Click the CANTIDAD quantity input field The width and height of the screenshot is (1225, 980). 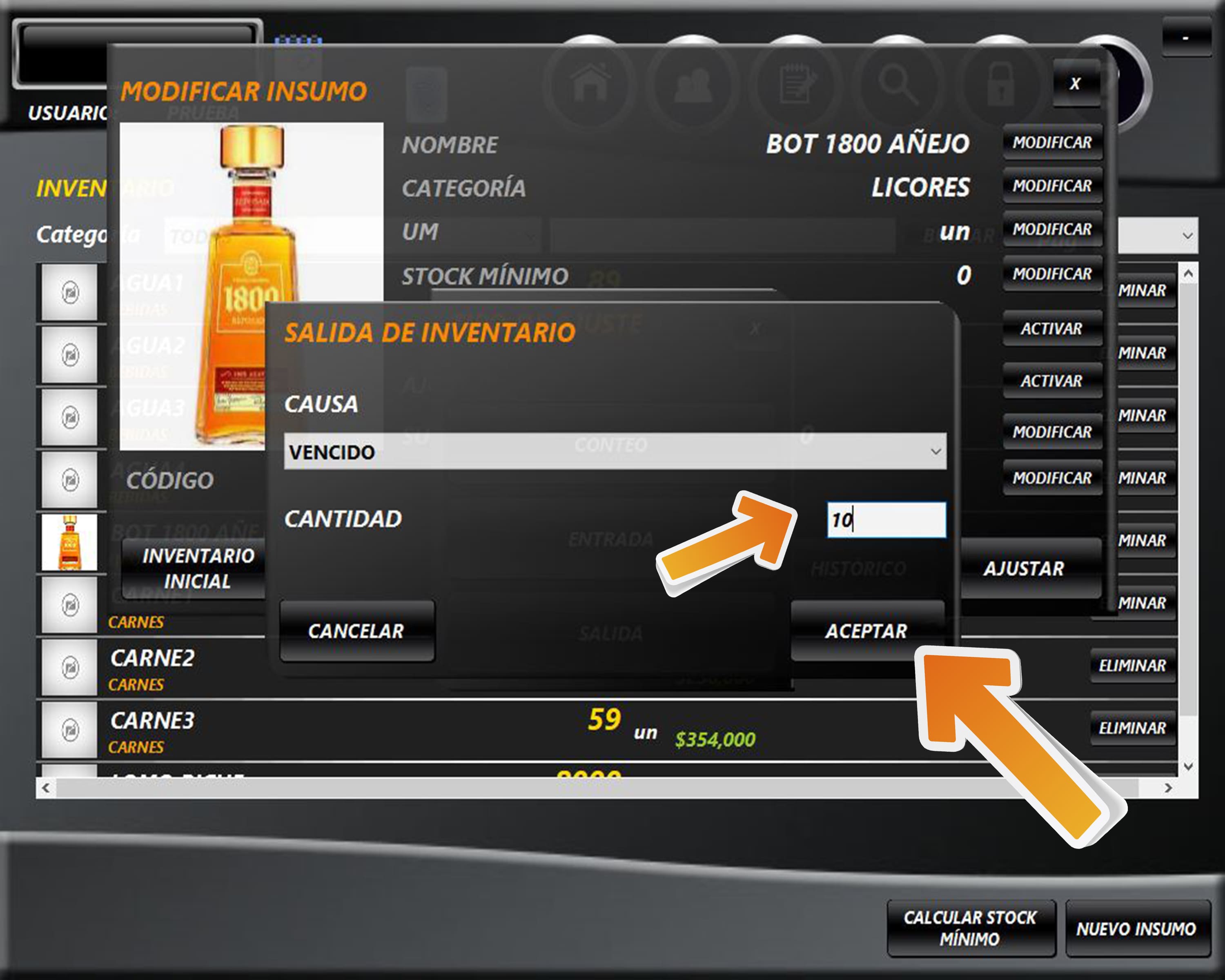coord(886,519)
